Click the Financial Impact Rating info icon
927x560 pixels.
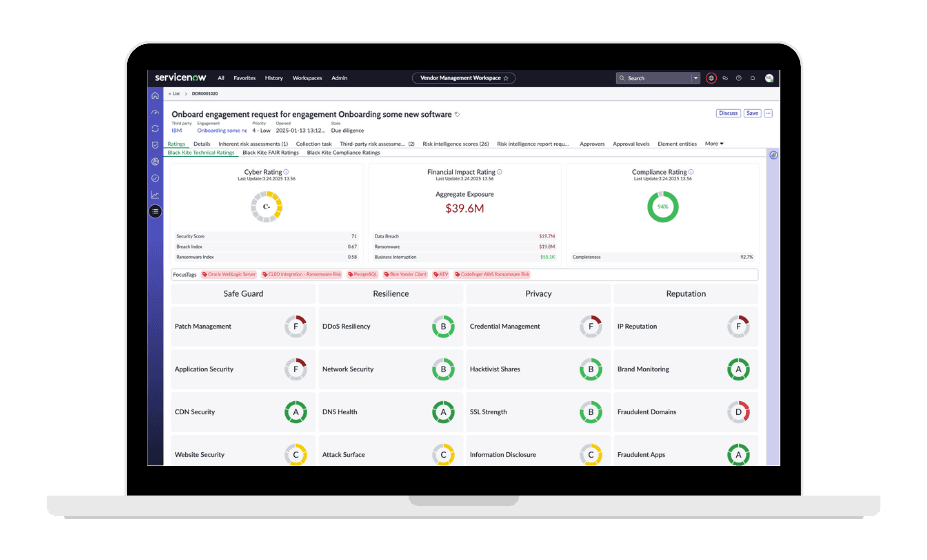[x=500, y=172]
